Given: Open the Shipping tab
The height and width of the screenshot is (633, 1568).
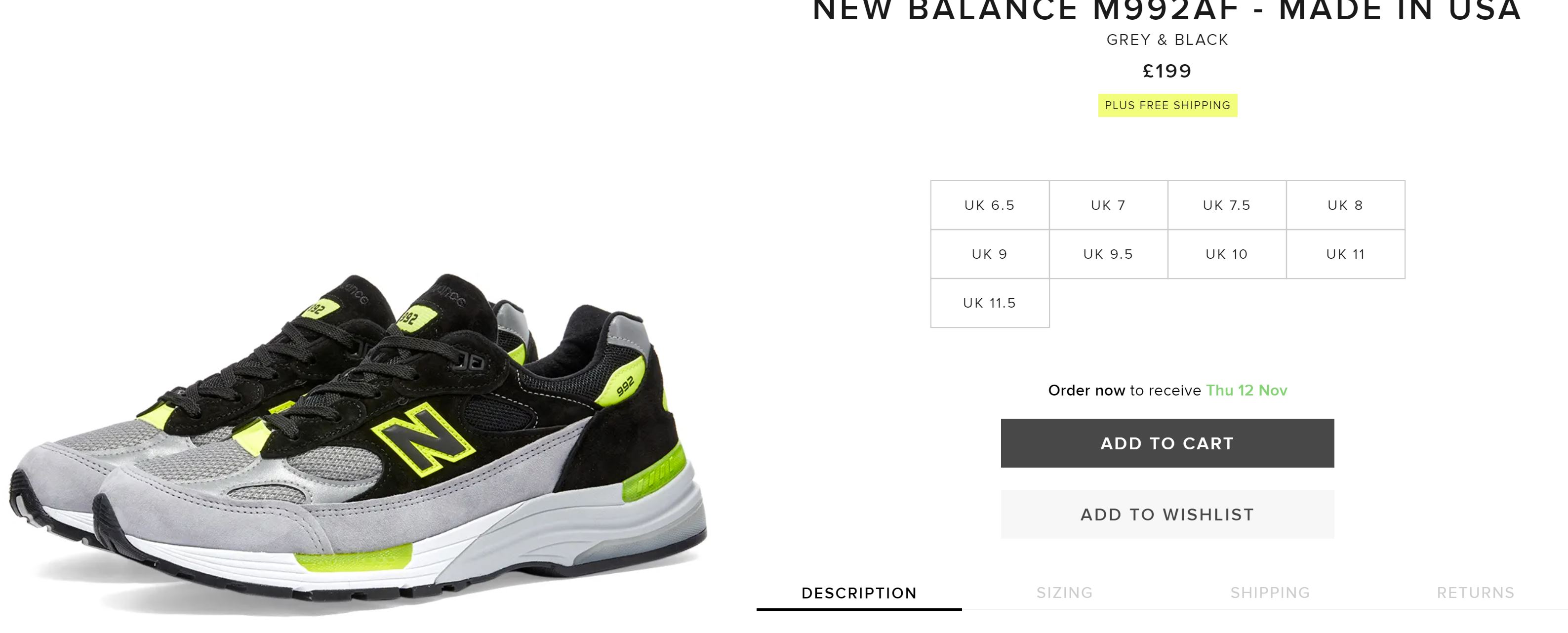Looking at the screenshot, I should 1270,593.
